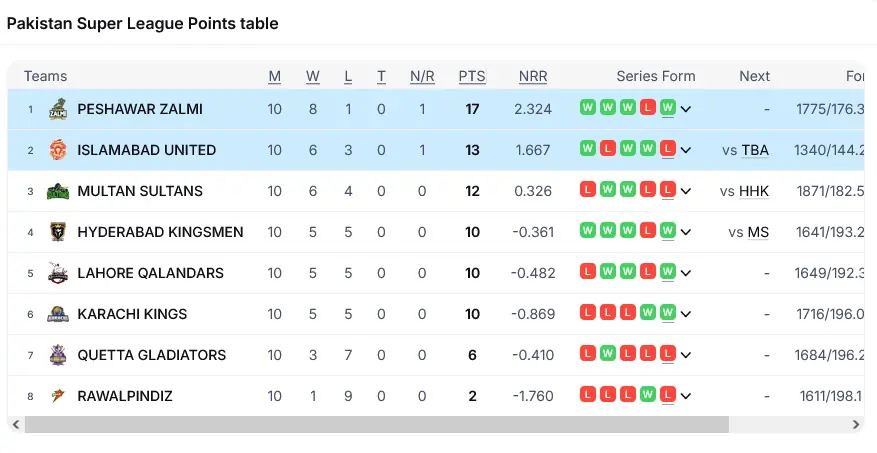Click the Rawalpindiz team logo
The image size is (877, 453).
pyautogui.click(x=57, y=396)
